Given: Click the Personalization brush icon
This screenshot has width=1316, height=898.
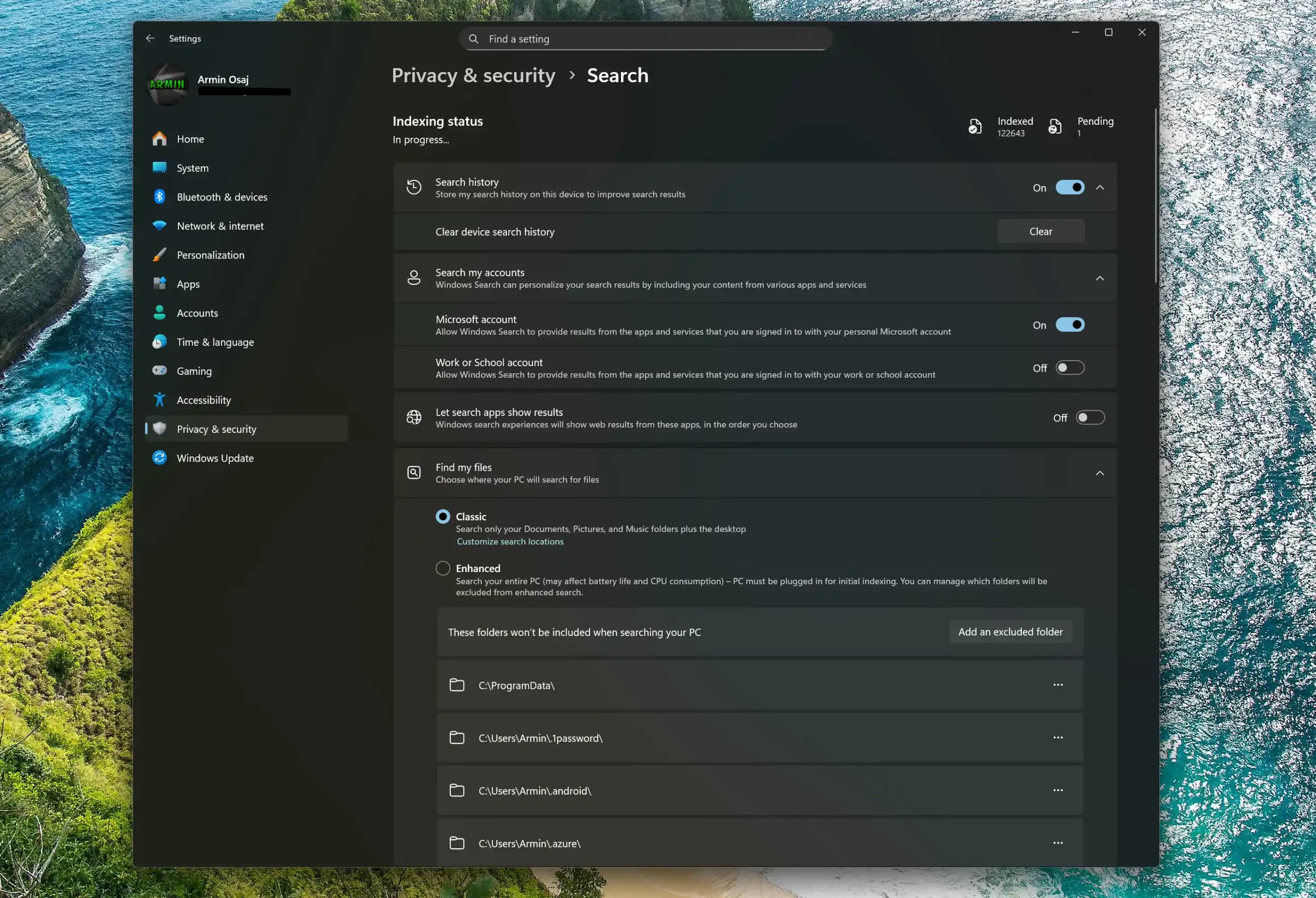Looking at the screenshot, I should 160,255.
